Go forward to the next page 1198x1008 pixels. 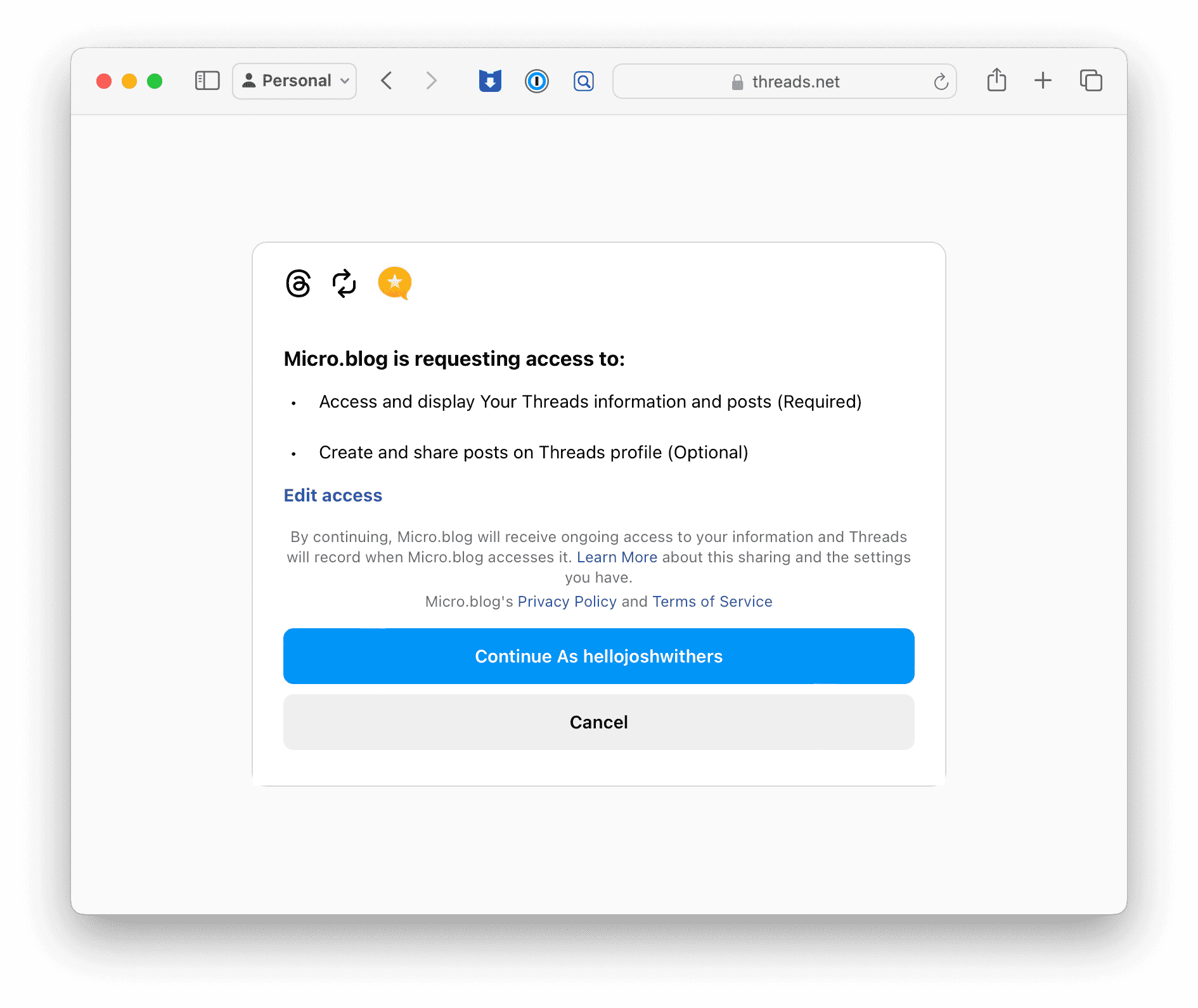click(431, 81)
